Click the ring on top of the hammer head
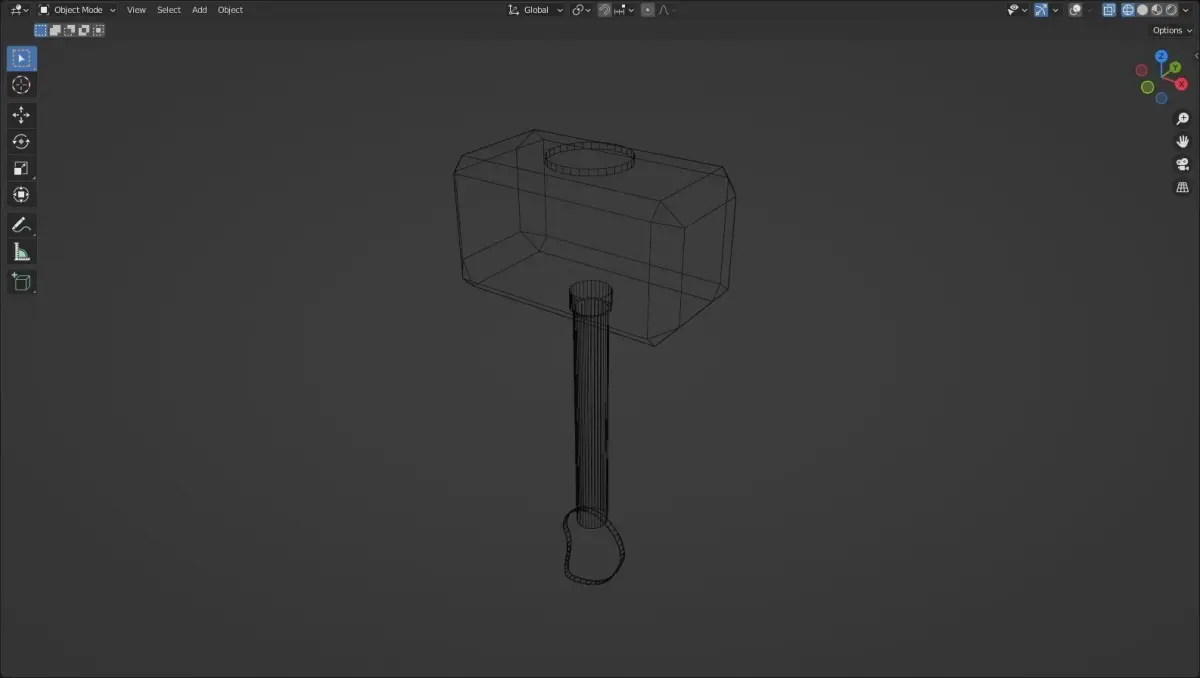The image size is (1200, 678). [590, 160]
